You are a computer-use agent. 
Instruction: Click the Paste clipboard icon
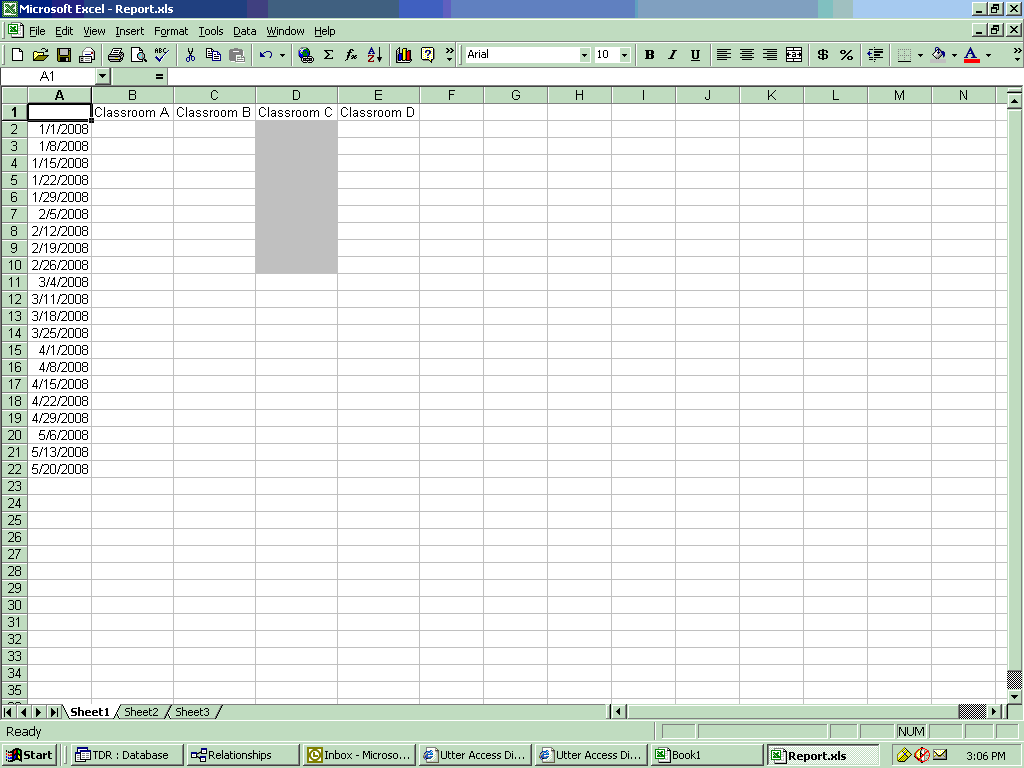(236, 55)
